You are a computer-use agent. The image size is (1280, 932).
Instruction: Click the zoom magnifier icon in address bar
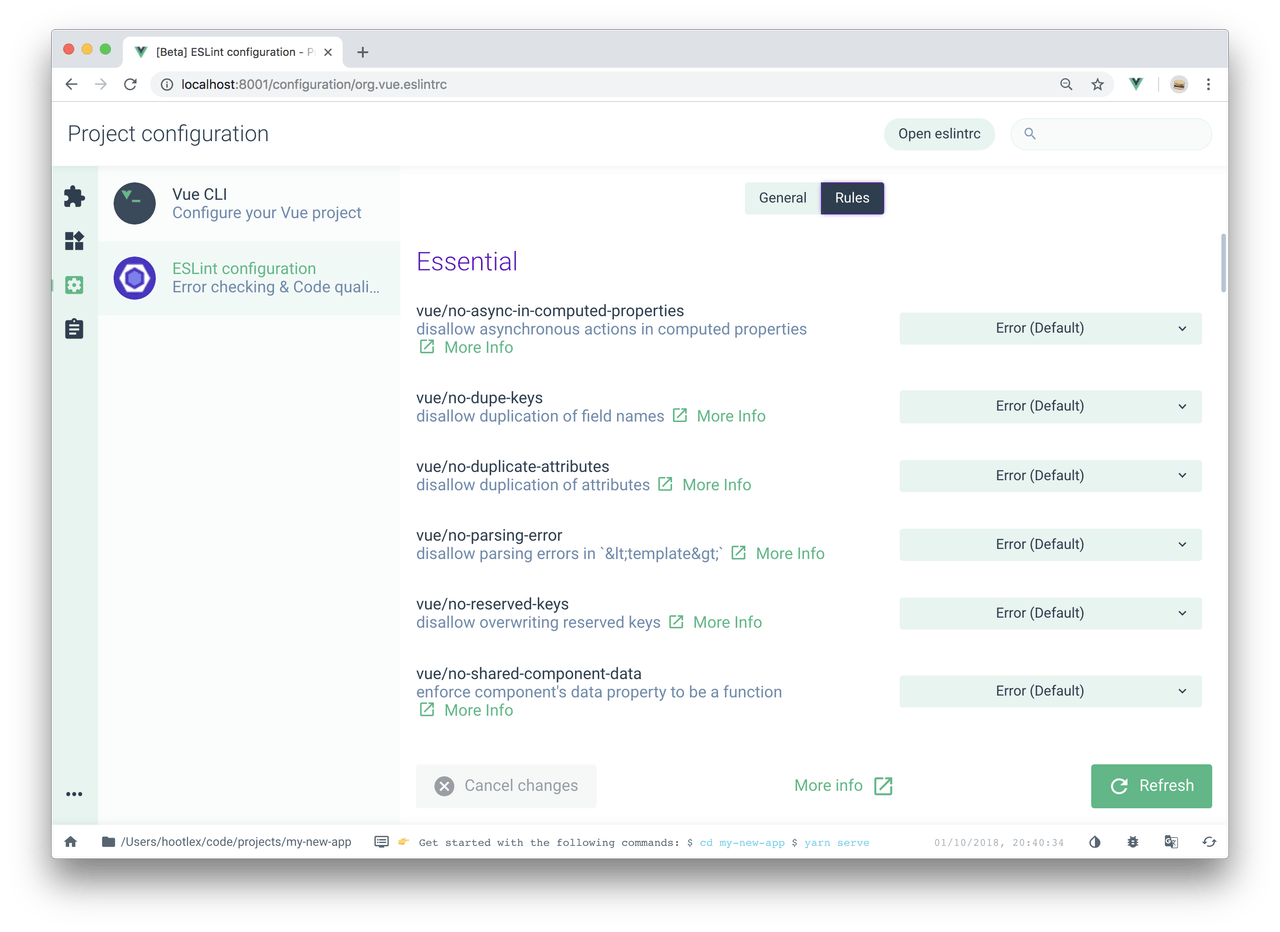[x=1066, y=84]
